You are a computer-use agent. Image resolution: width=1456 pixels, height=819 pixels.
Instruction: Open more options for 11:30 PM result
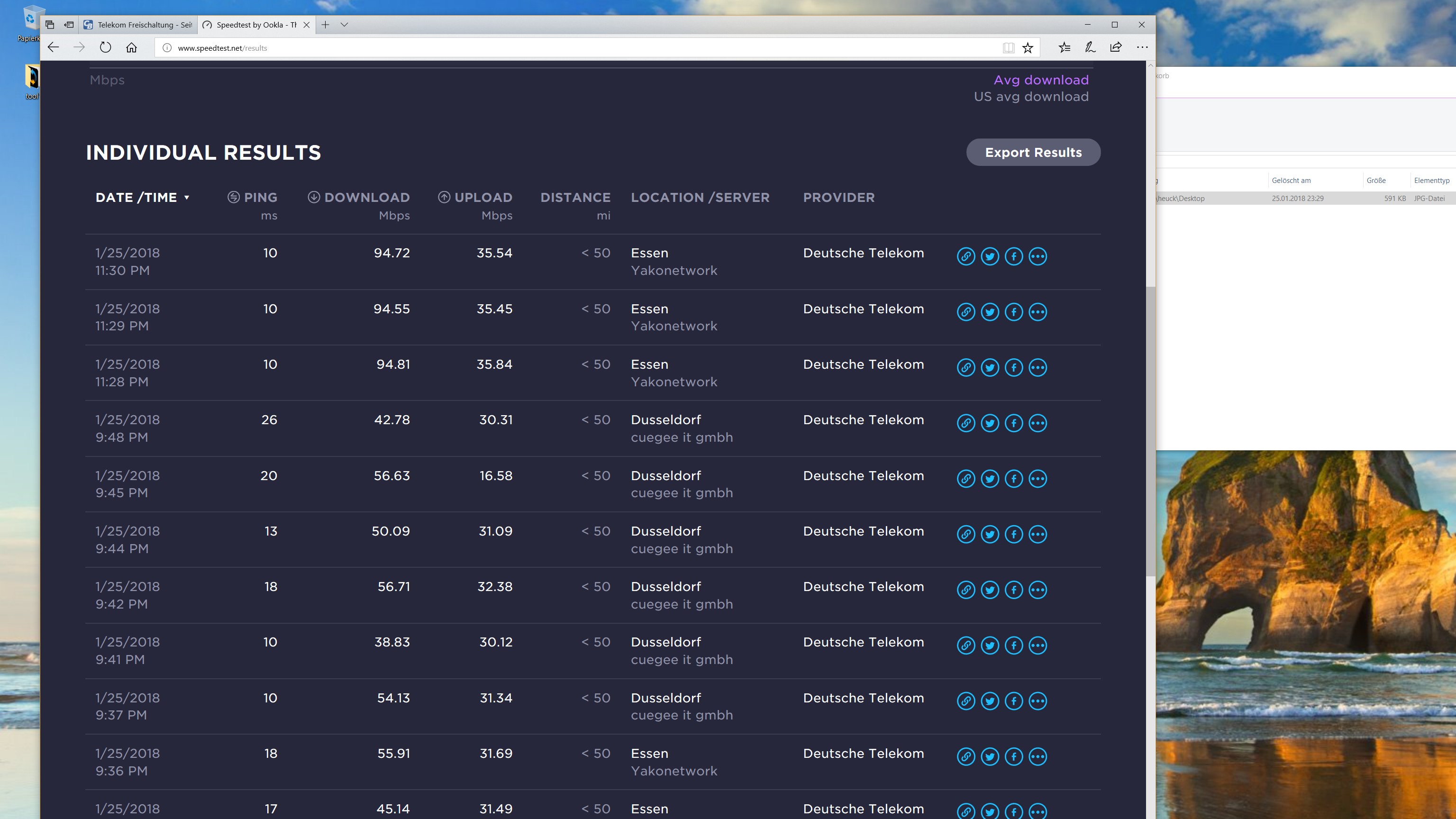pos(1038,256)
